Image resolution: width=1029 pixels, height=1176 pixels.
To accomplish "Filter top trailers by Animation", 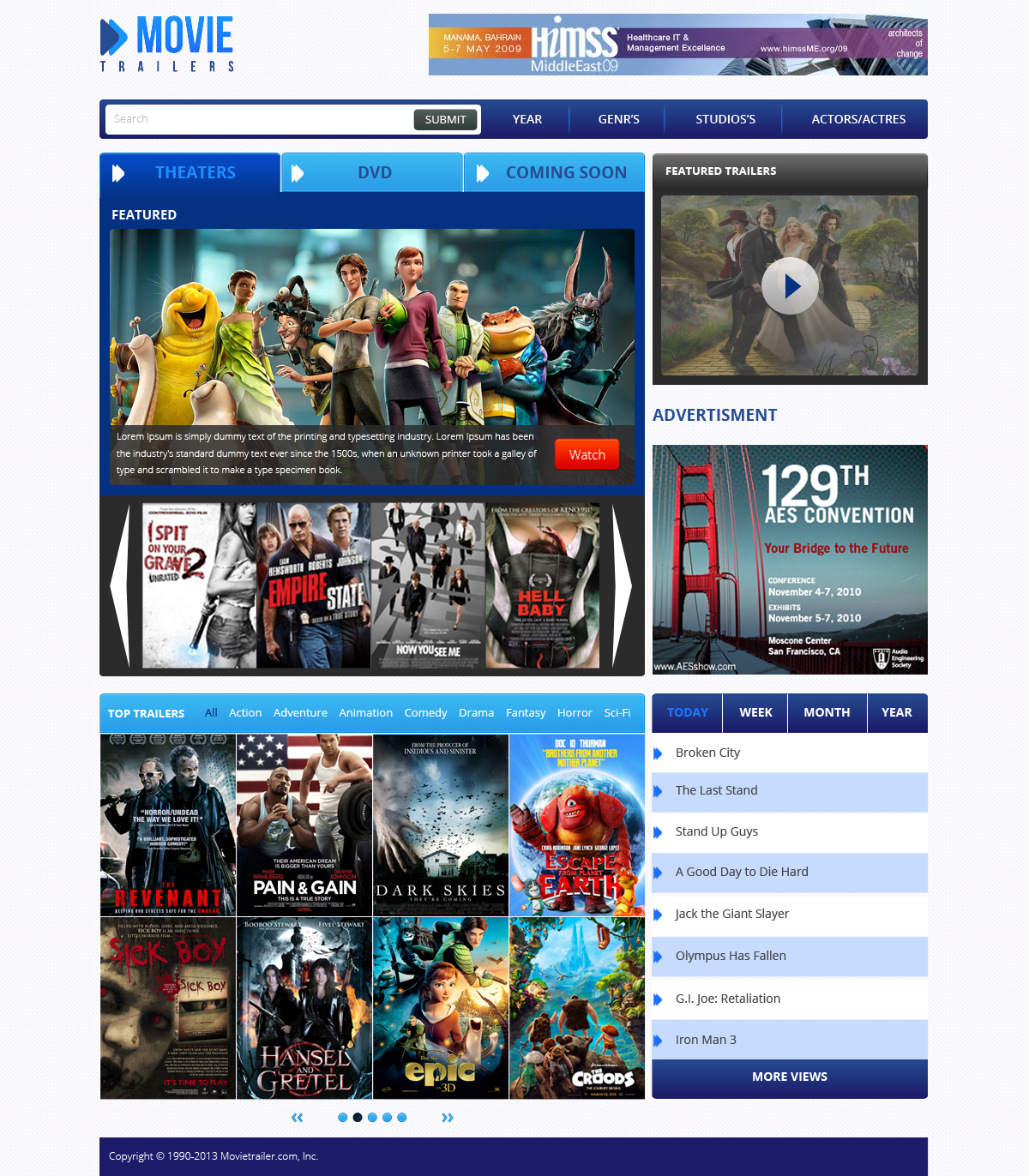I will coord(365,713).
